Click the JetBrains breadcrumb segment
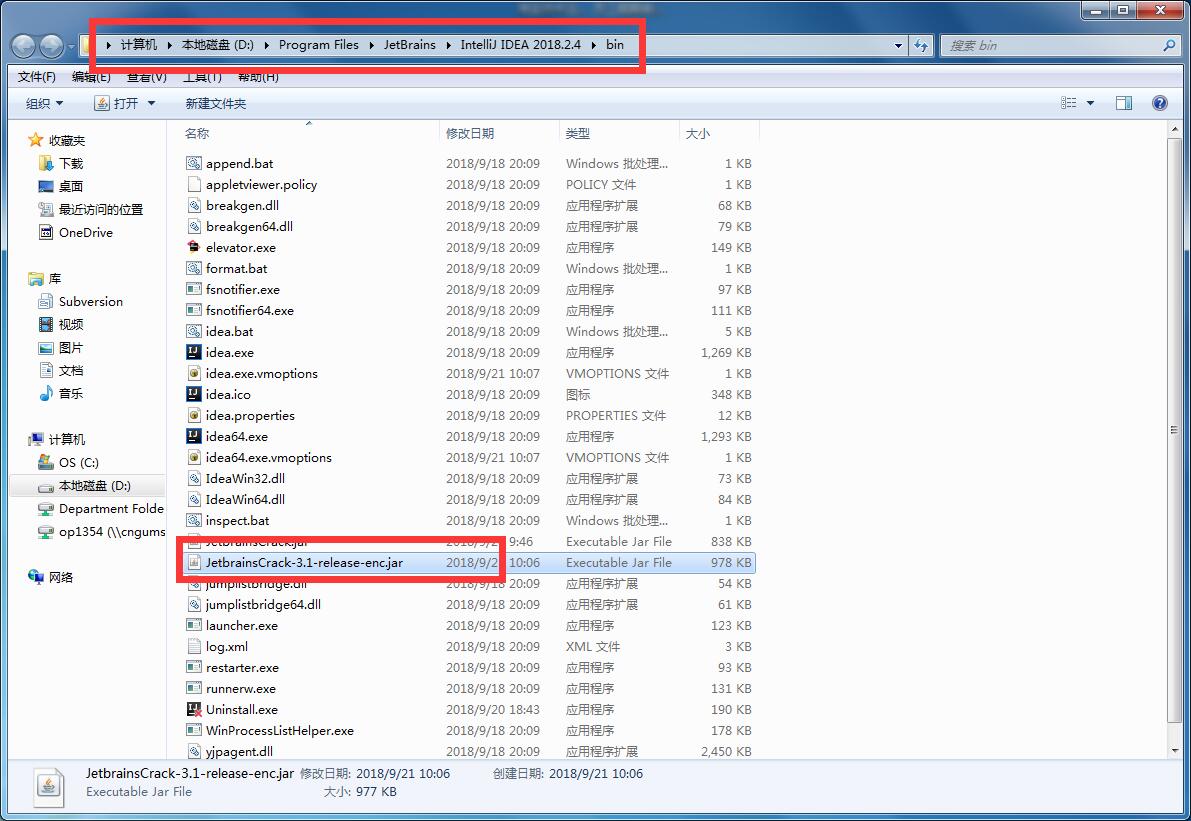Screen dimensions: 1191x821 409,45
